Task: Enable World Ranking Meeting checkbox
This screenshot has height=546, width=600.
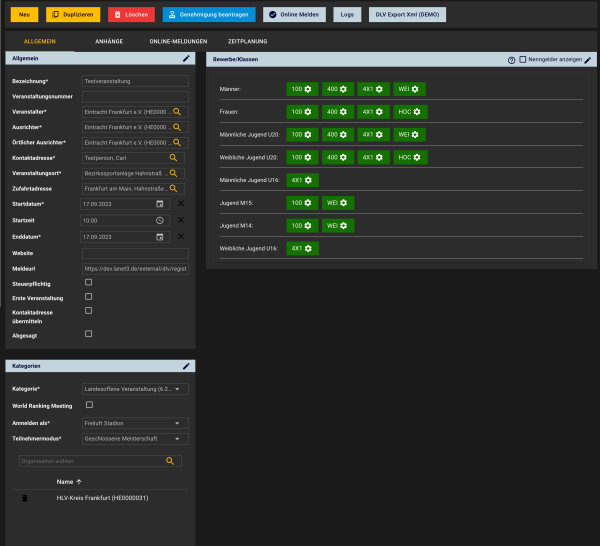Action: point(89,405)
